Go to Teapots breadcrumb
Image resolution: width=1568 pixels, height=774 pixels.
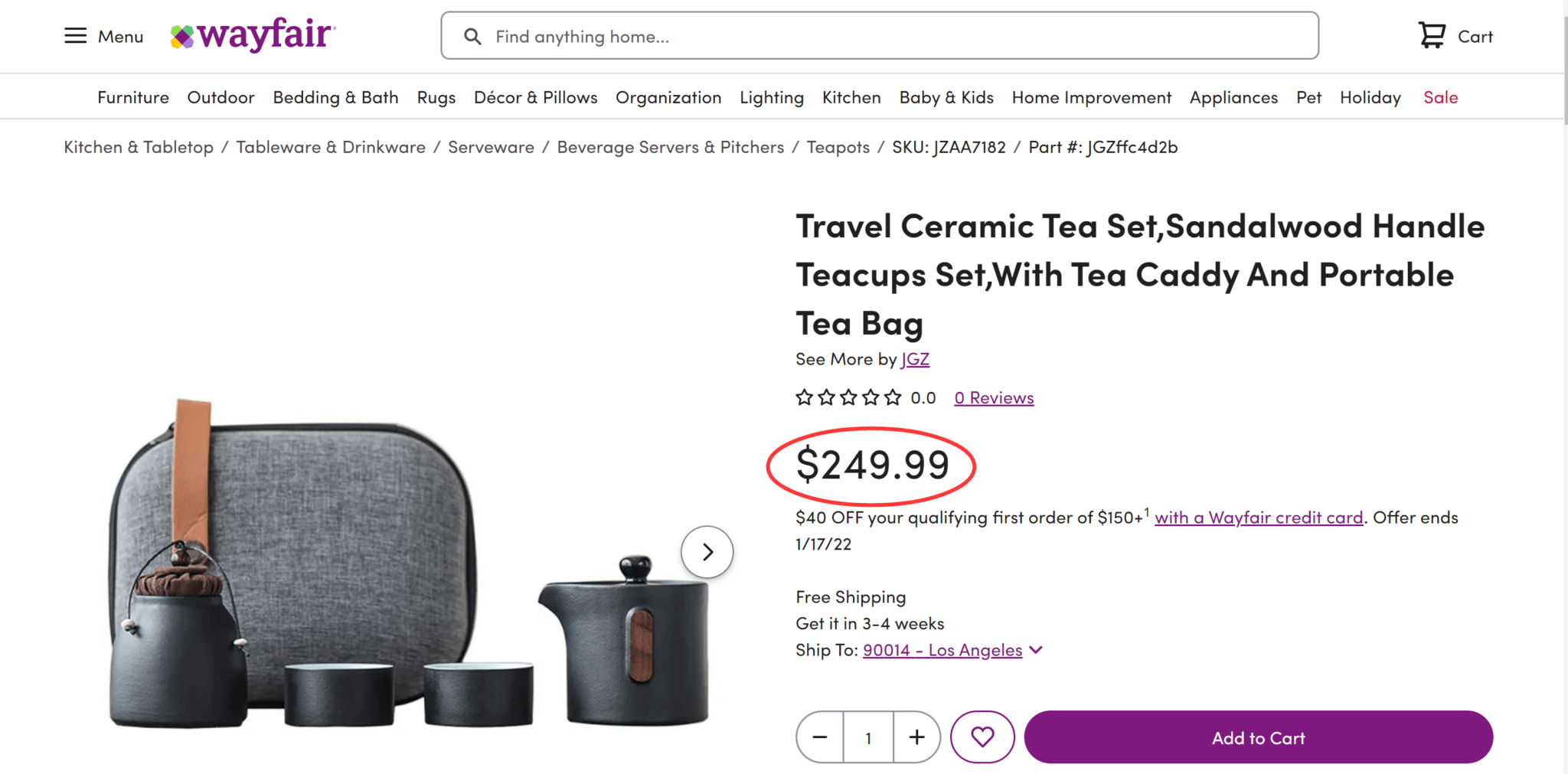[x=838, y=147]
